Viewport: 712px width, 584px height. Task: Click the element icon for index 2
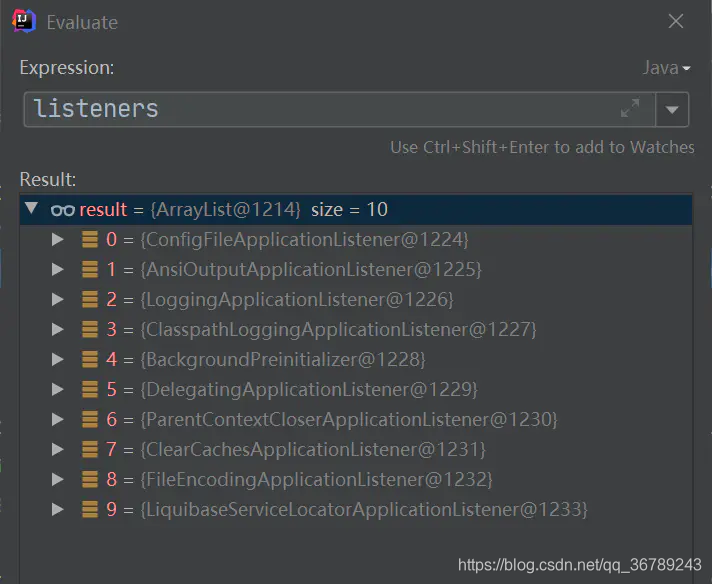click(90, 299)
